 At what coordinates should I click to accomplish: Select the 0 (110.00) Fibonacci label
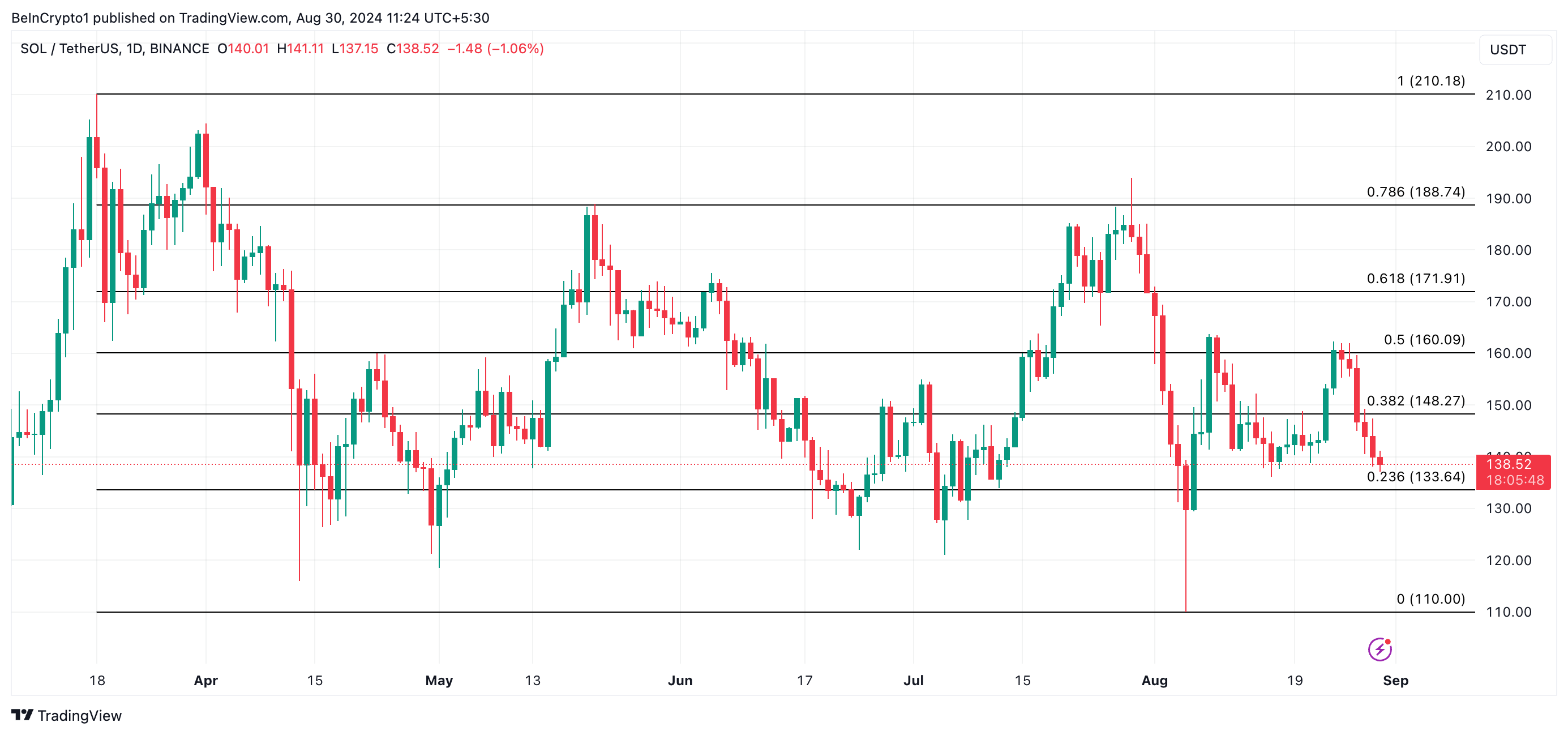(x=1430, y=599)
